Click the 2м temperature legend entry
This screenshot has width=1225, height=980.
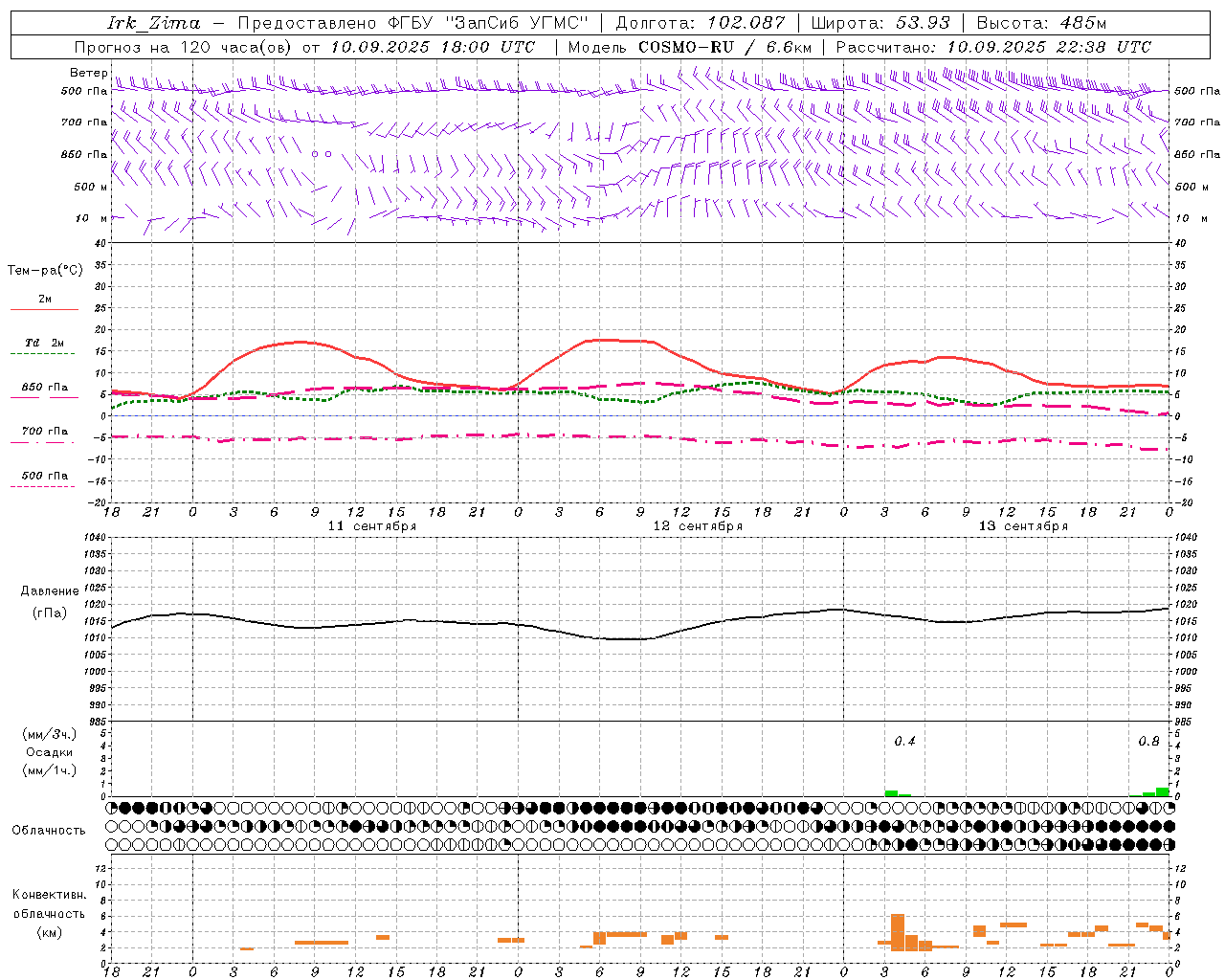45,299
